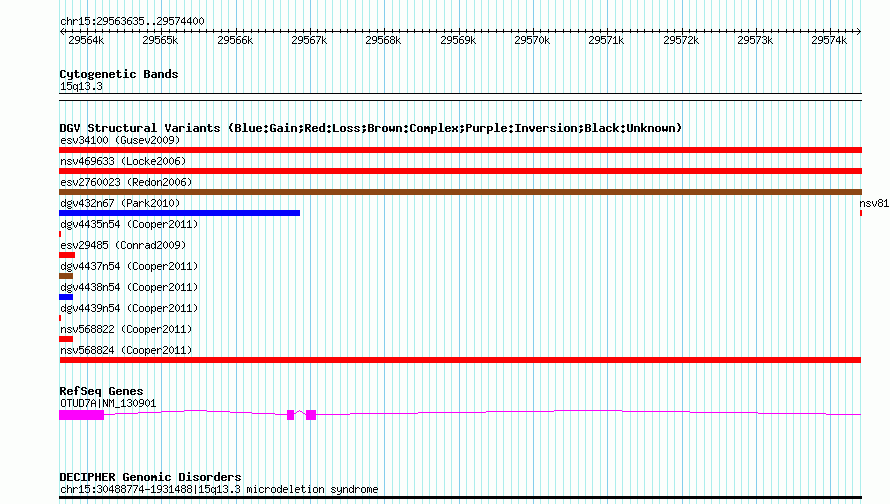
Task: Click the 29569k ruler tick label
Action: [x=458, y=40]
